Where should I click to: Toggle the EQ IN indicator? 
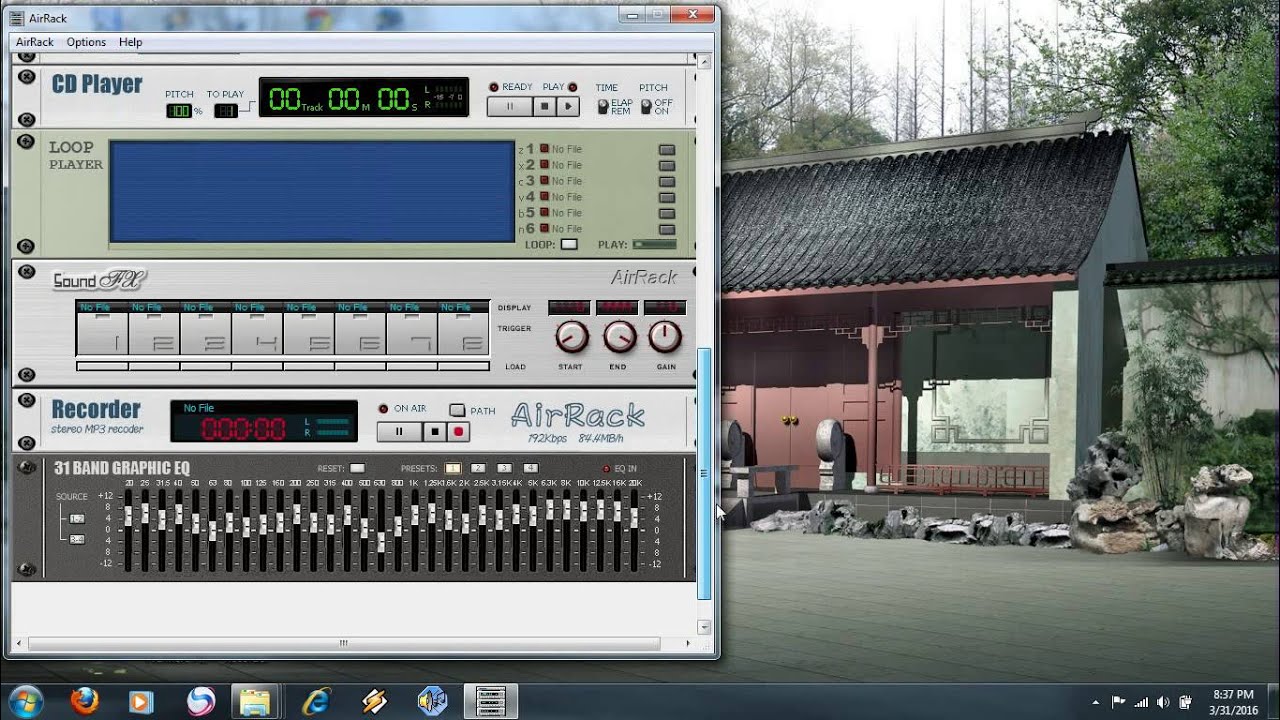[606, 468]
